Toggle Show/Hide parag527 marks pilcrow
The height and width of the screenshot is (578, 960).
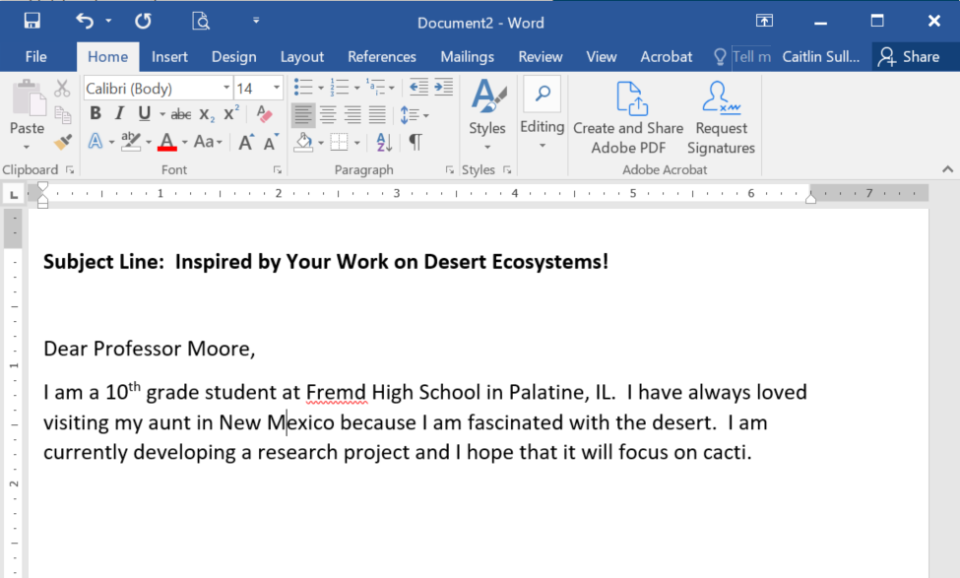[415, 142]
